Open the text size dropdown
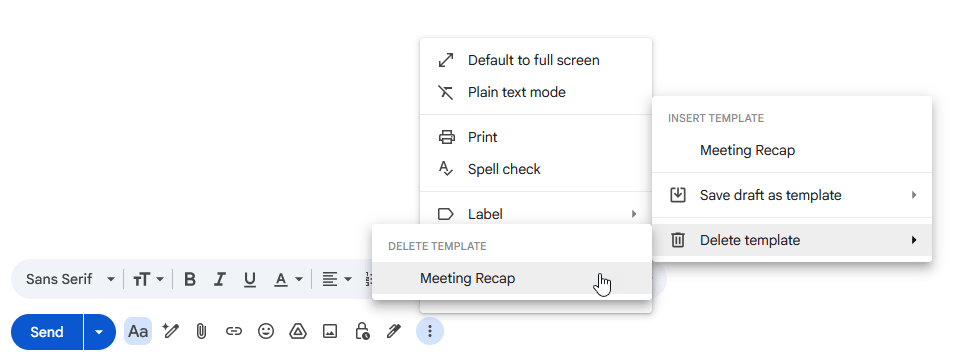This screenshot has width=966, height=360. tap(148, 279)
